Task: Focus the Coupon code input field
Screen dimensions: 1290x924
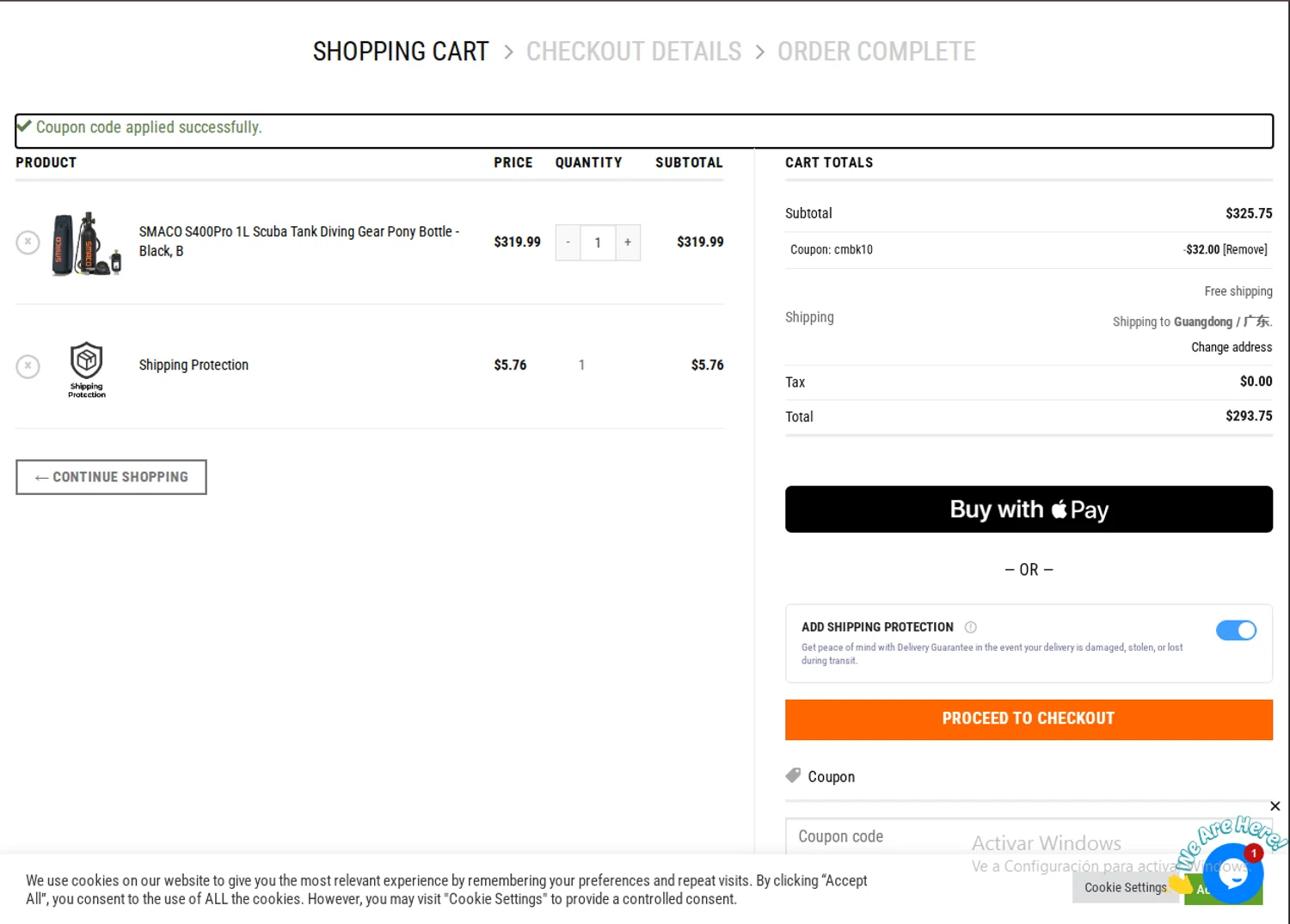Action: 1029,836
